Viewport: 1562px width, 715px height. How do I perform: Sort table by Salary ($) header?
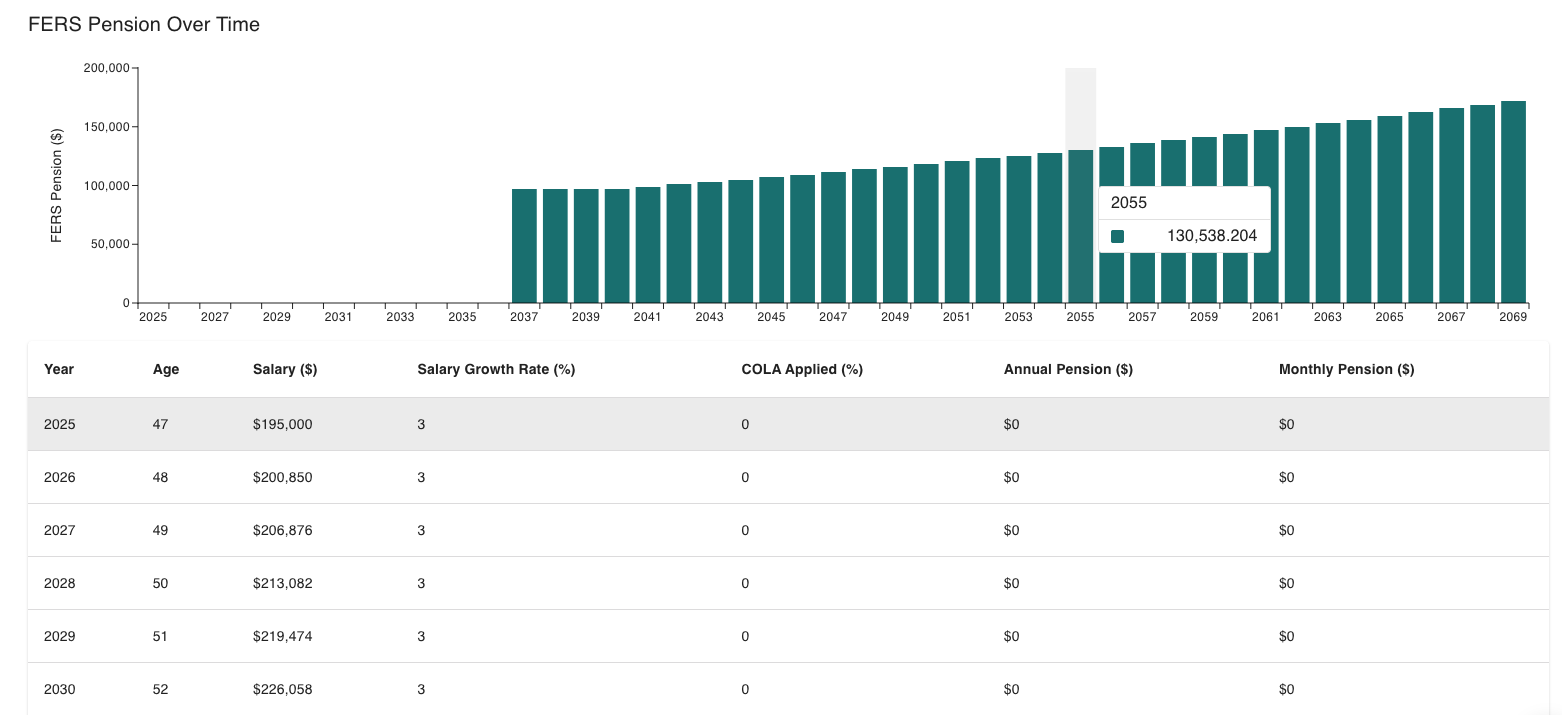click(x=285, y=369)
